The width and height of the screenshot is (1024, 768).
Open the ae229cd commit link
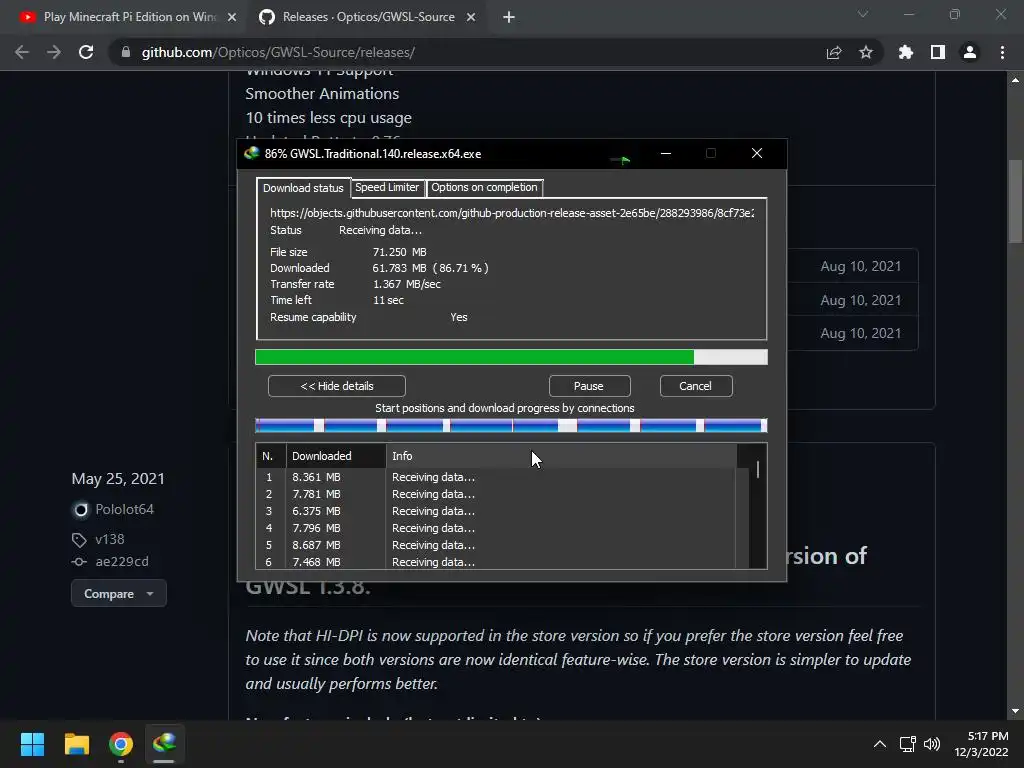[x=121, y=562]
